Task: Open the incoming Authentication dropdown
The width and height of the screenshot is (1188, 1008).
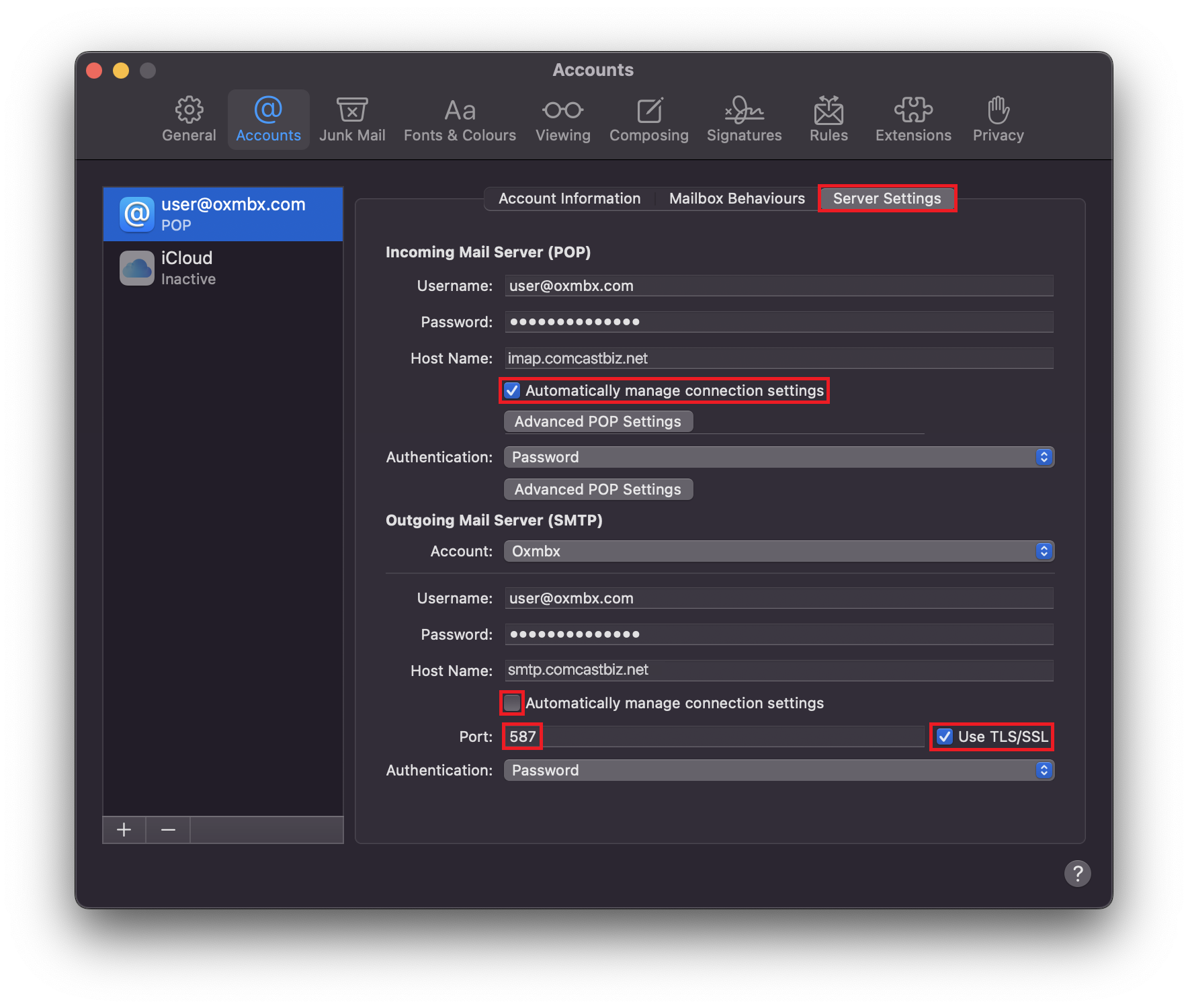Action: pos(778,457)
